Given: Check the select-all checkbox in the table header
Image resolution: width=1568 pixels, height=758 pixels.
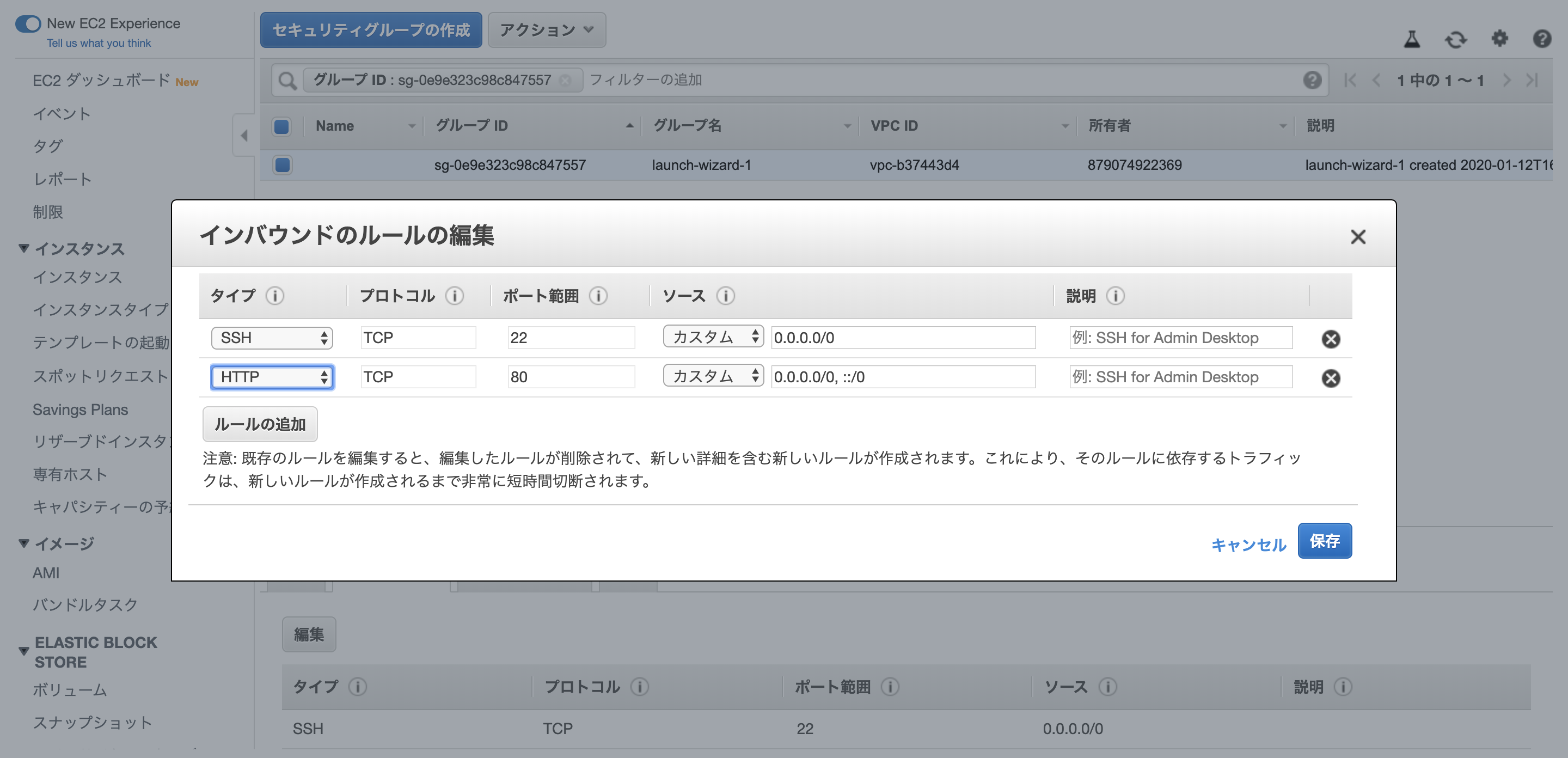Looking at the screenshot, I should [x=282, y=127].
